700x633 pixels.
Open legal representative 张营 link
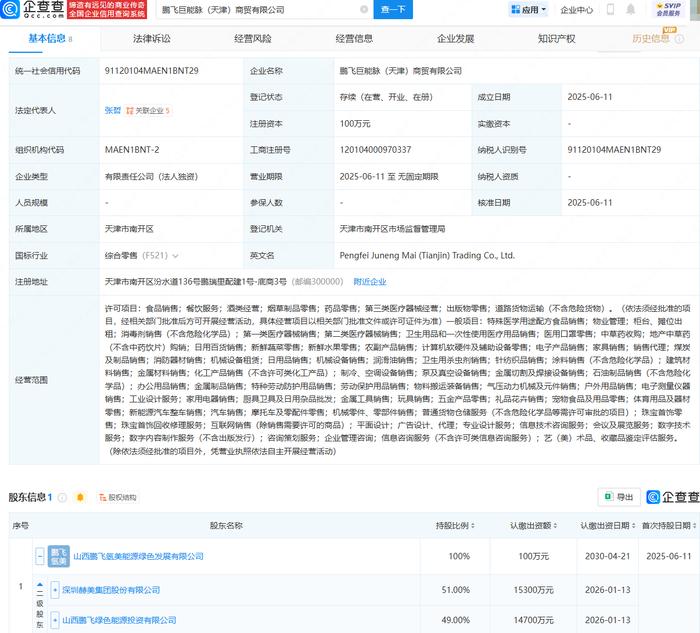(x=112, y=110)
